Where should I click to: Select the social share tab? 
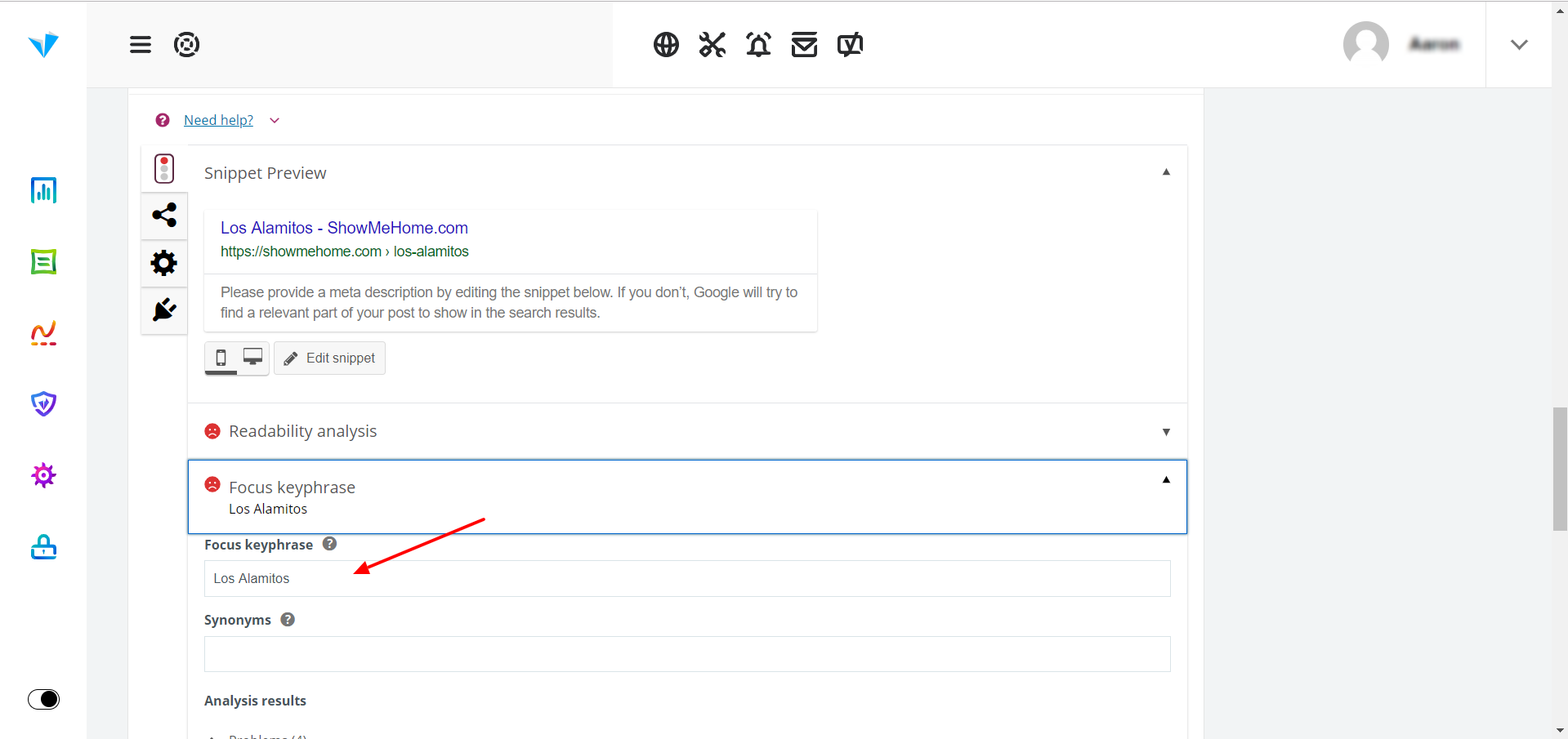click(x=164, y=216)
